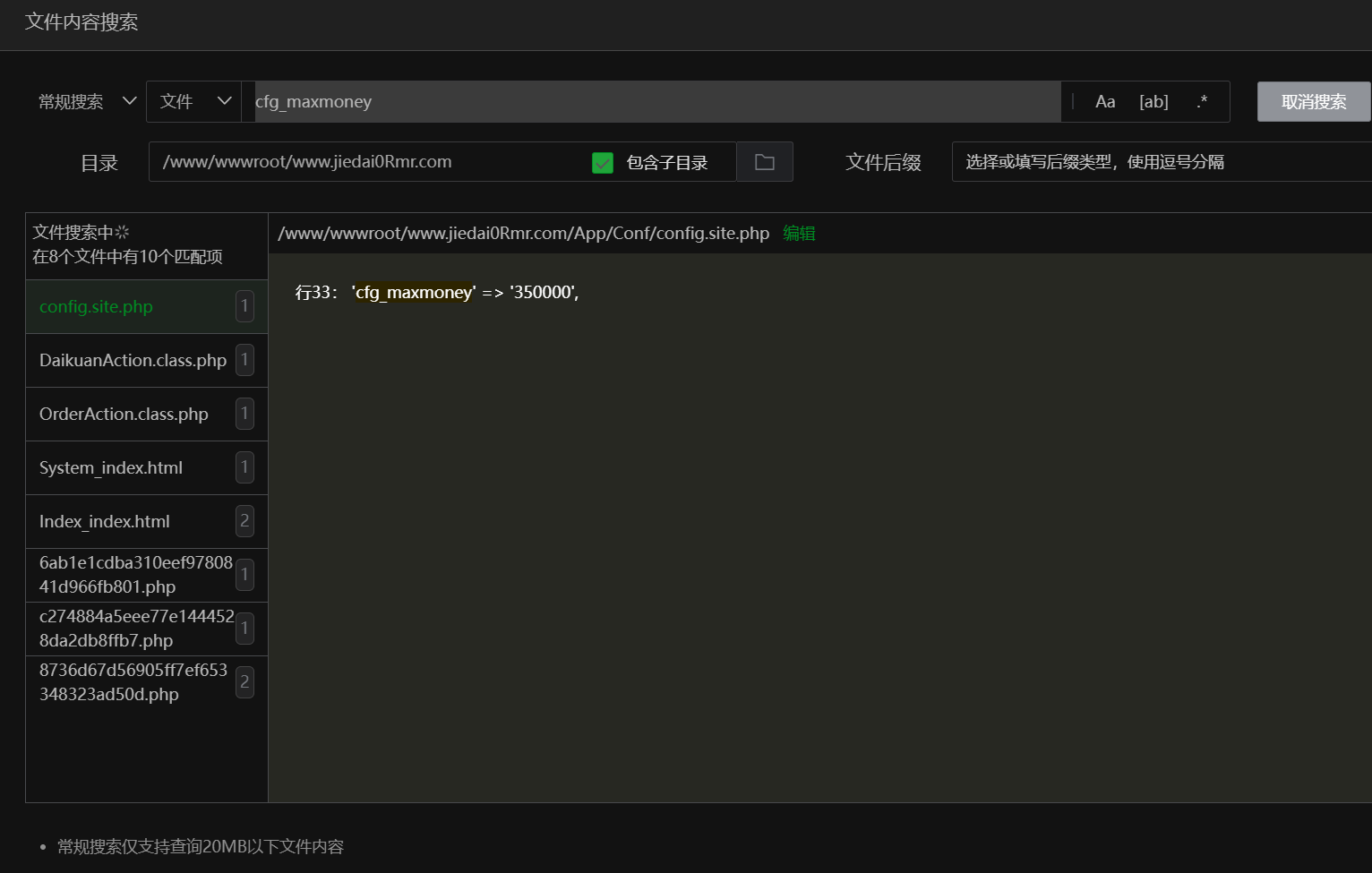The height and width of the screenshot is (873, 1372).
Task: Select Index_index.html result entry
Action: (105, 522)
